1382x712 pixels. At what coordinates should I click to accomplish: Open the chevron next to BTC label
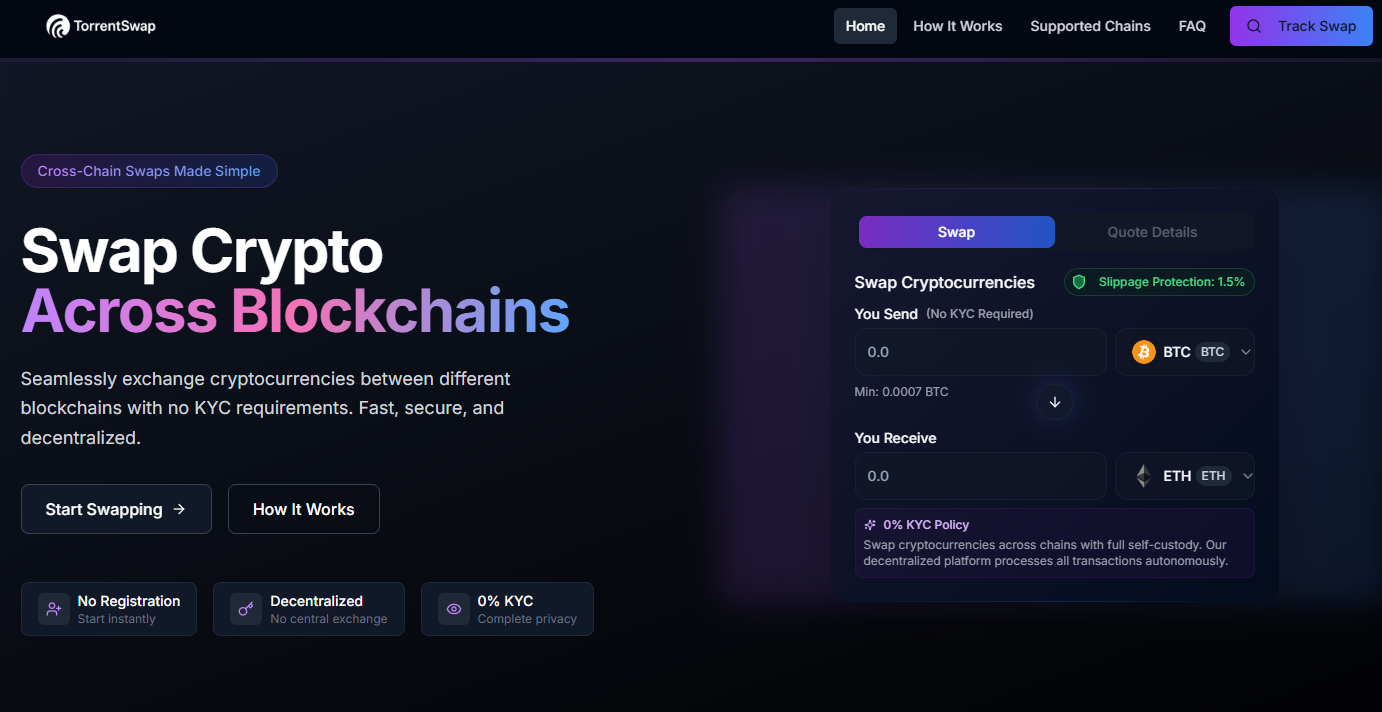click(x=1246, y=351)
